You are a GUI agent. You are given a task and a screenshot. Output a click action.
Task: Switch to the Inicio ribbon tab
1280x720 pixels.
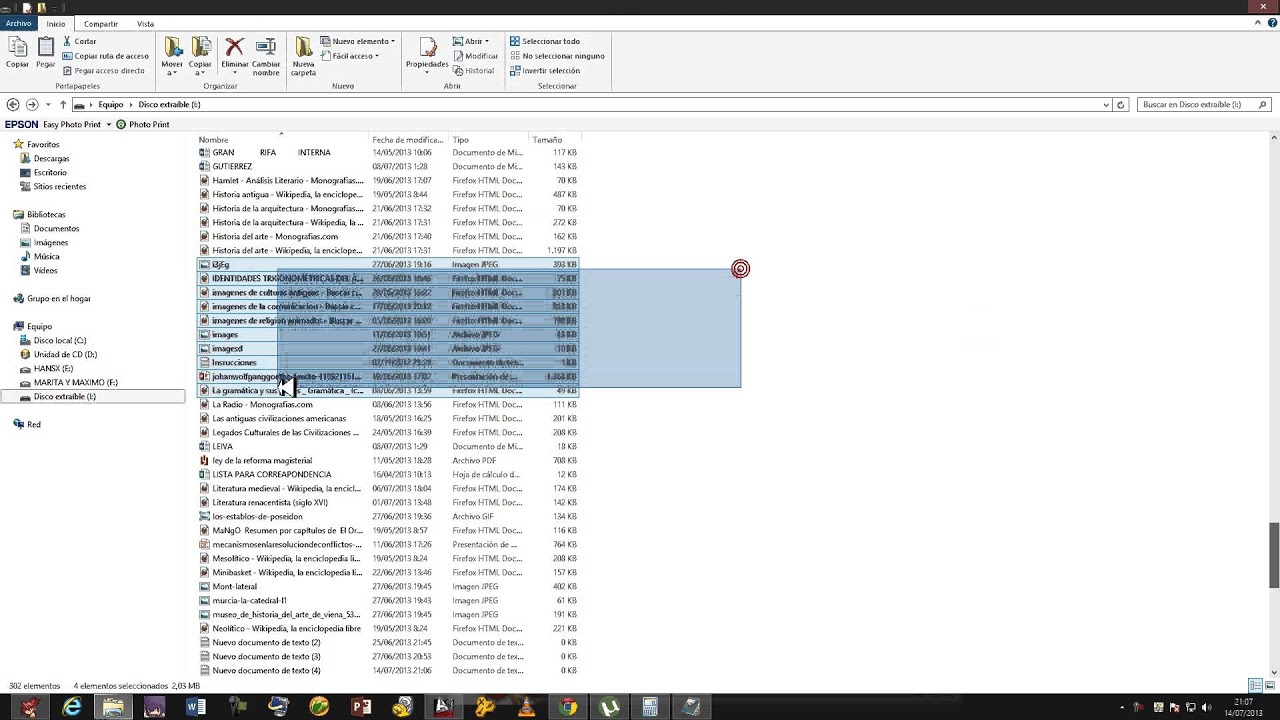(56, 23)
